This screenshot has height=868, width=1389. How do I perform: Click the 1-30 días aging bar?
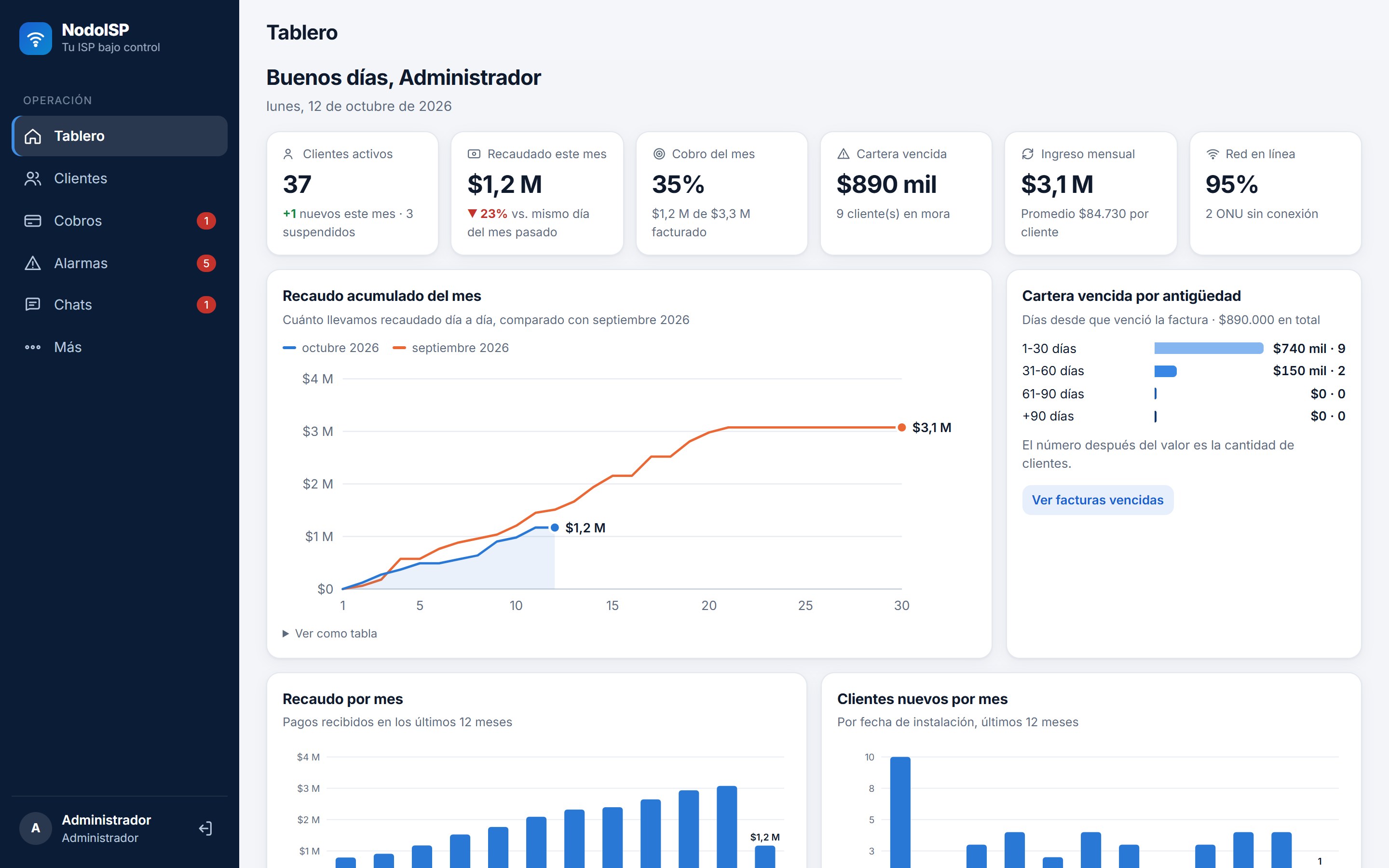point(1209,349)
